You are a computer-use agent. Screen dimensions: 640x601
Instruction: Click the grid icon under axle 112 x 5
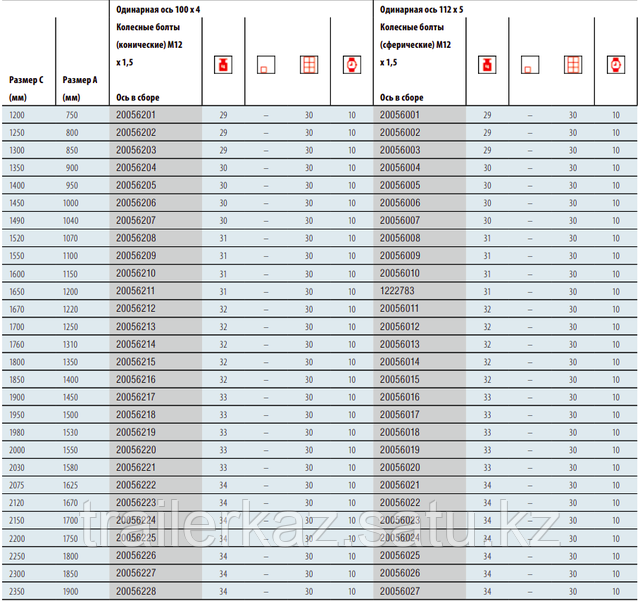[573, 65]
